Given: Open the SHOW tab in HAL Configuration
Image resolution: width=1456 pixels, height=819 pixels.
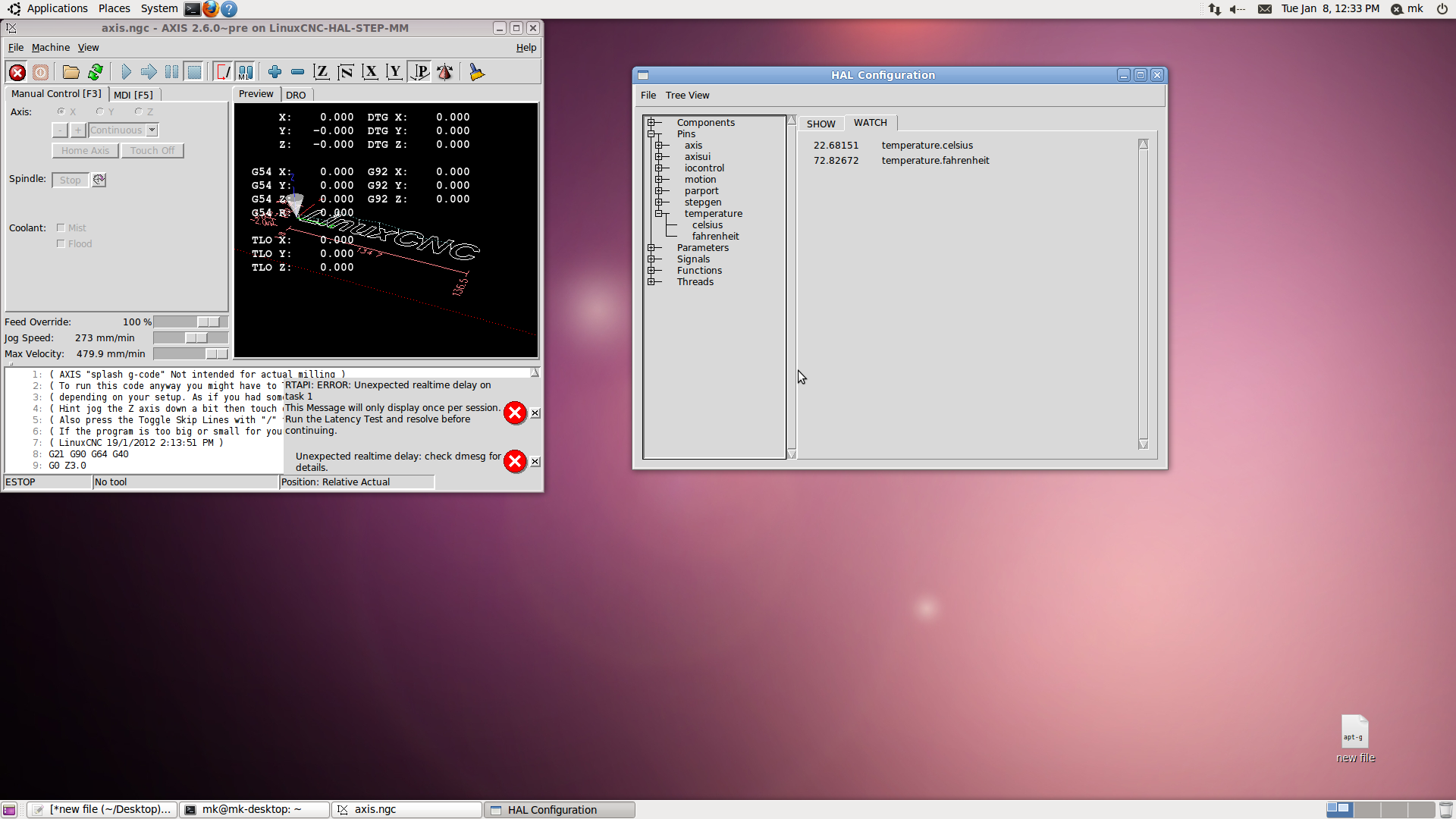Looking at the screenshot, I should (x=821, y=124).
